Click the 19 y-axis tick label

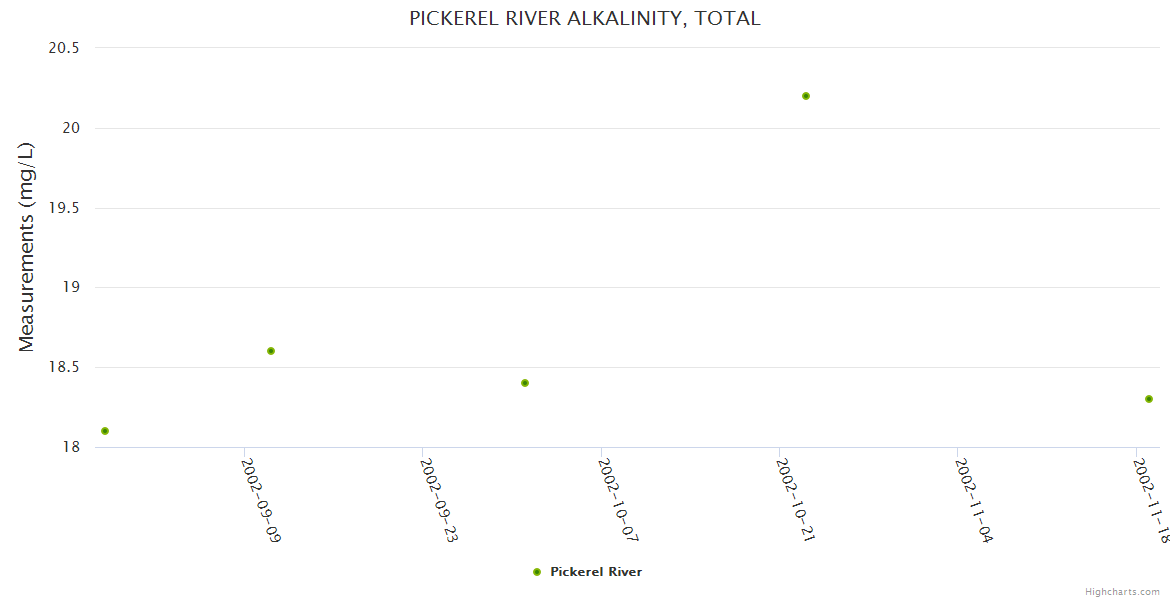coord(72,288)
